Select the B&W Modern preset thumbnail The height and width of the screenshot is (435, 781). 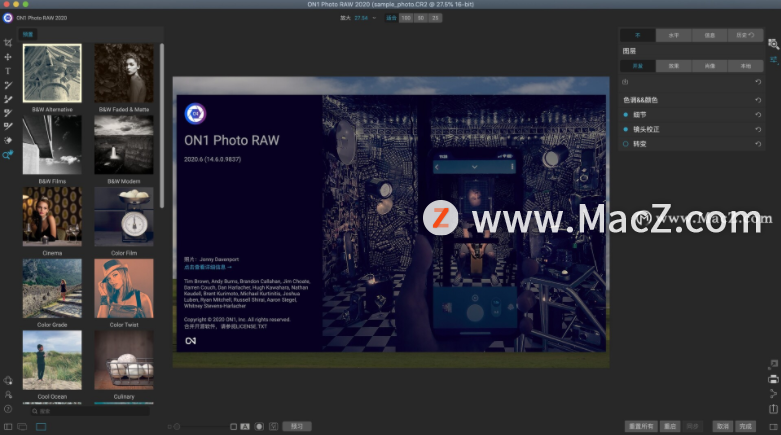click(124, 145)
